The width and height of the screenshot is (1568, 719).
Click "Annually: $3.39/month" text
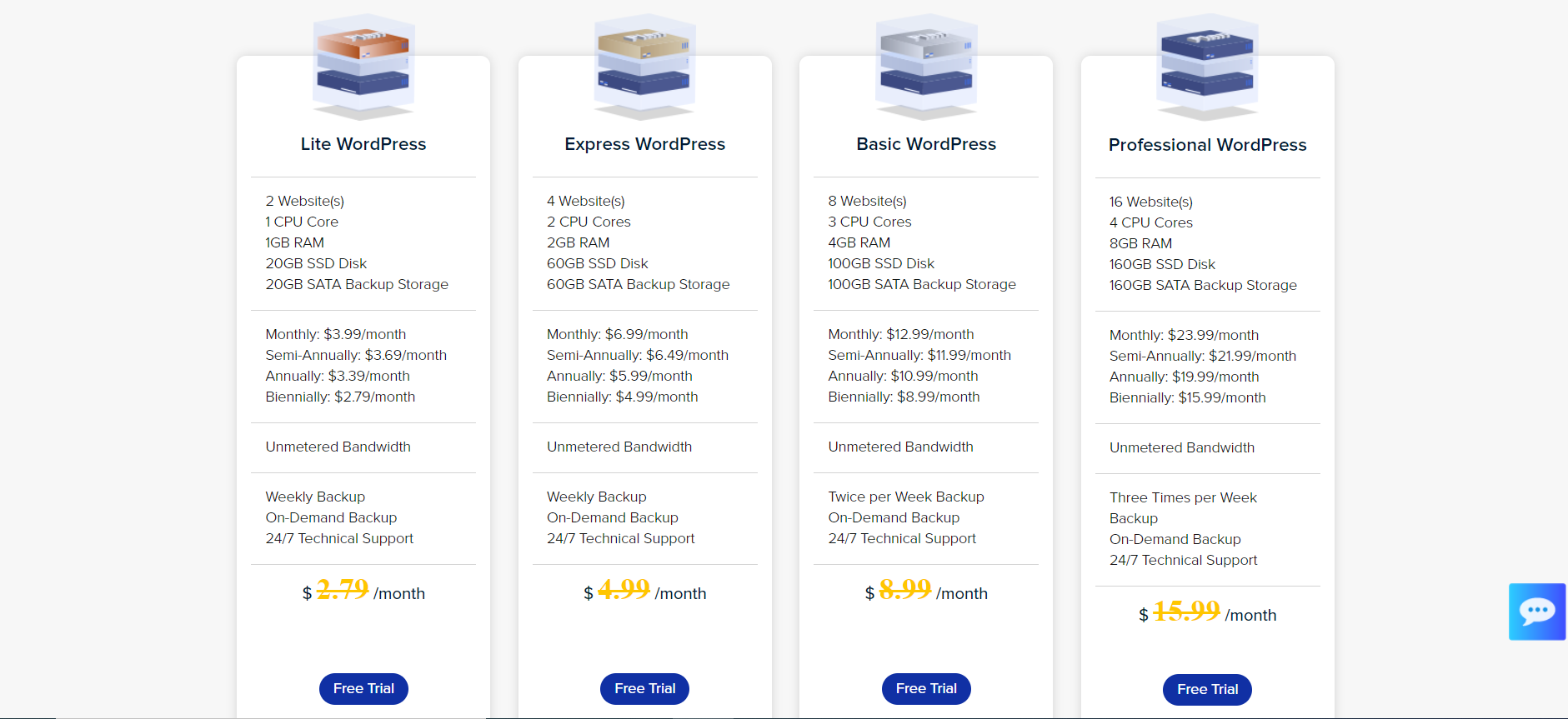(x=338, y=376)
